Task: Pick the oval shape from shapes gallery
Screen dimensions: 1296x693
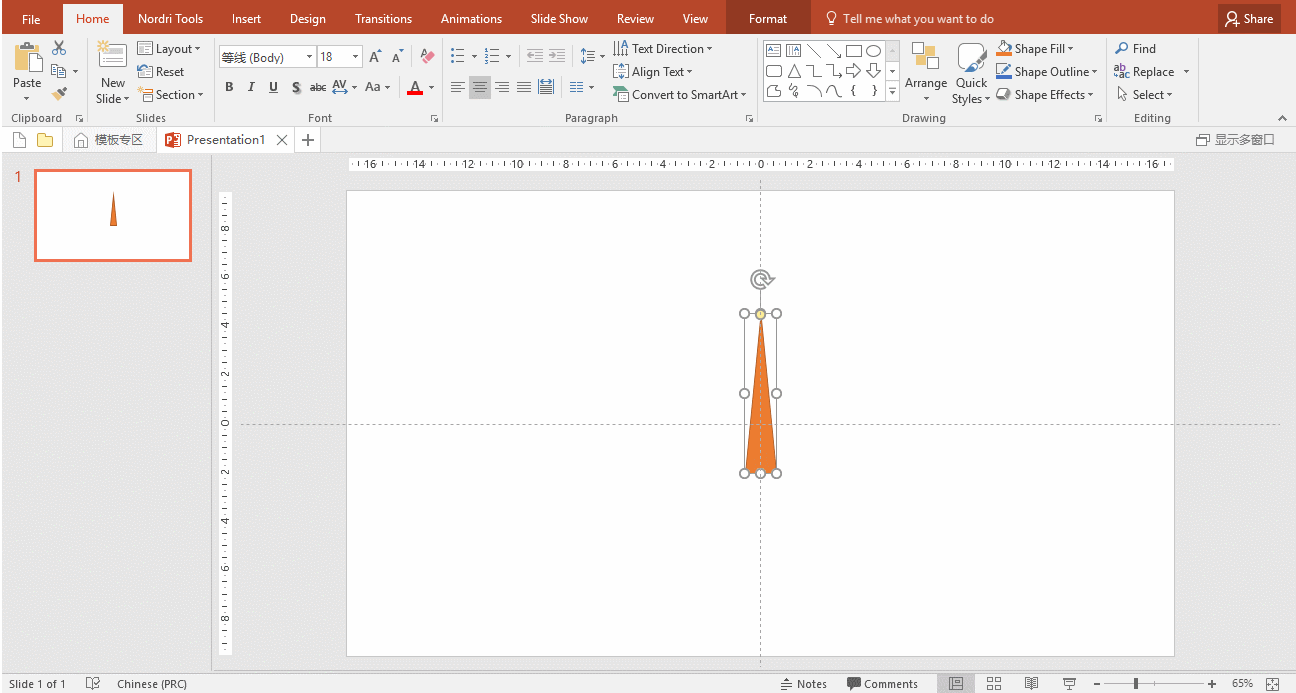Action: click(873, 50)
